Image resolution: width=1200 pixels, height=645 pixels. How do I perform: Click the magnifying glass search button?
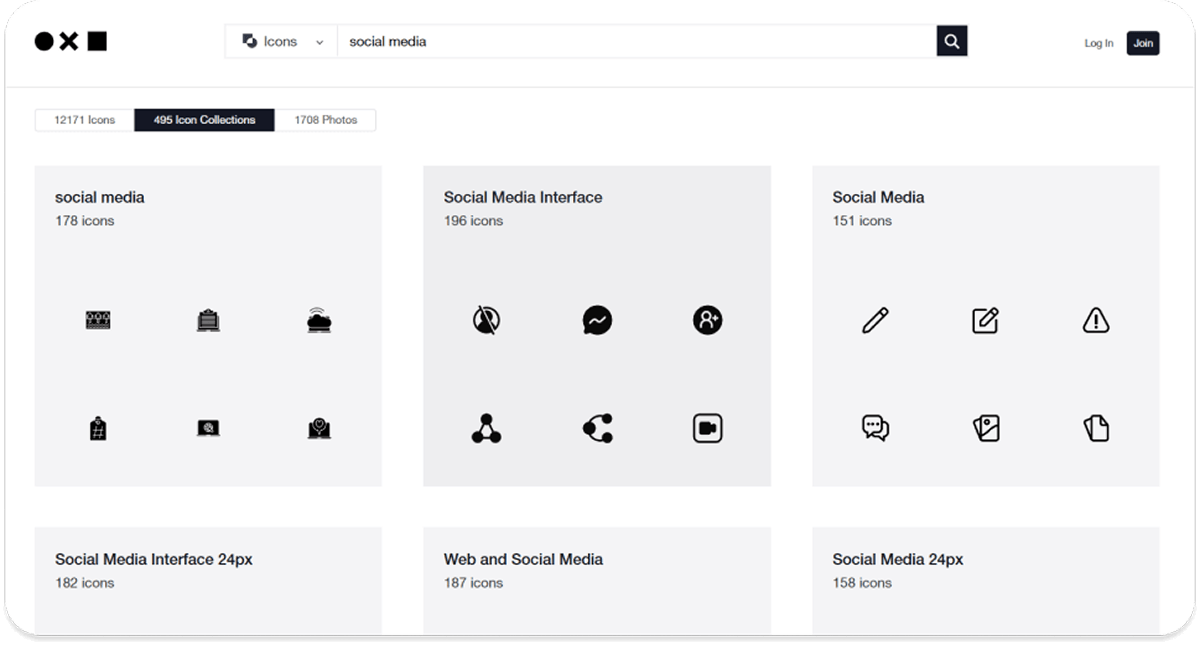click(x=952, y=41)
